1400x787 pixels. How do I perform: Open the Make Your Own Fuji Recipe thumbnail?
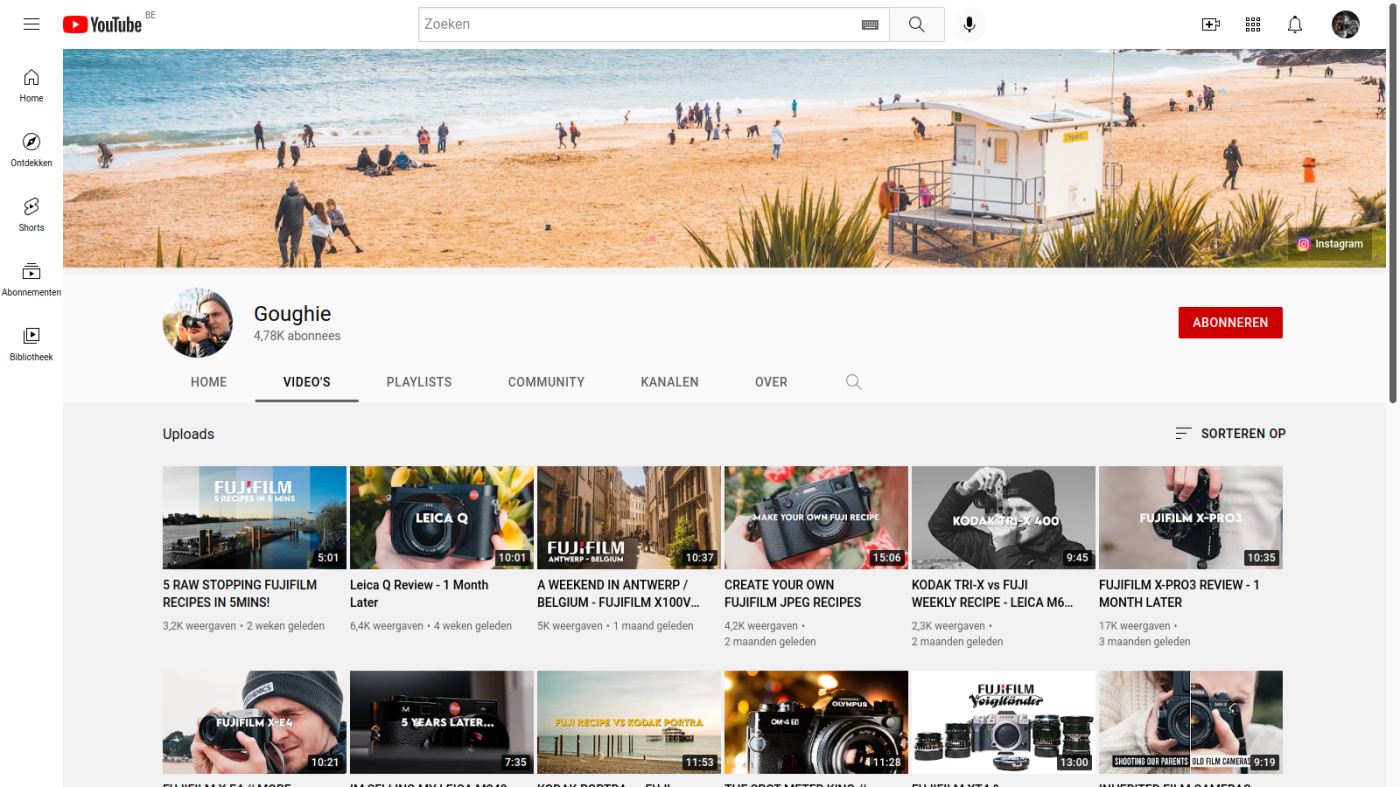click(816, 518)
